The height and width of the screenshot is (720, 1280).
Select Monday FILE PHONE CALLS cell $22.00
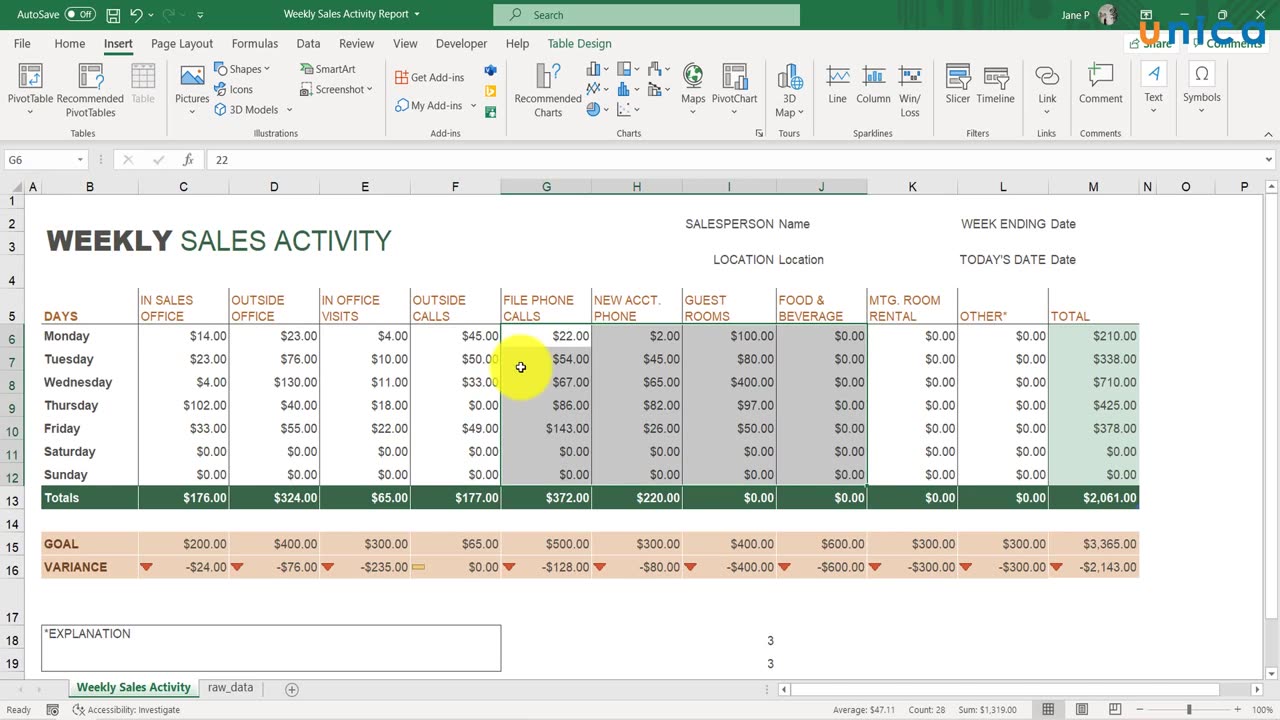(x=546, y=336)
